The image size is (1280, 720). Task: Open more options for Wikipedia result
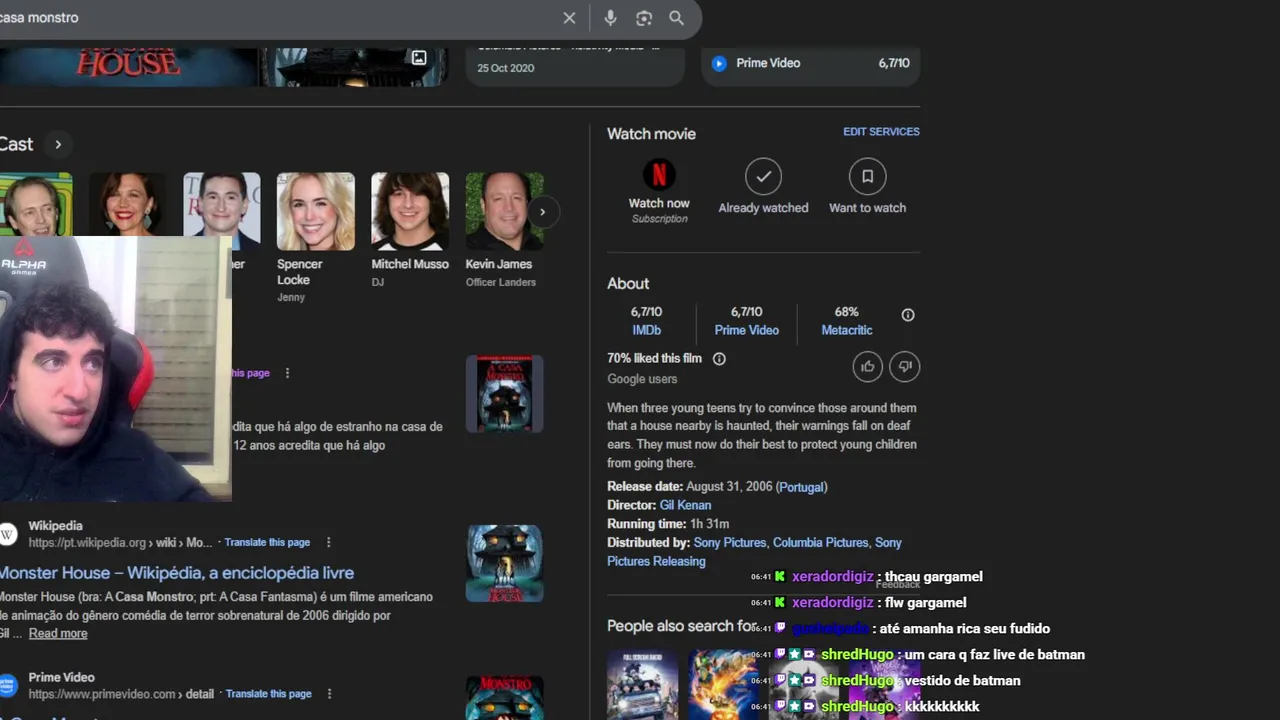coord(328,542)
